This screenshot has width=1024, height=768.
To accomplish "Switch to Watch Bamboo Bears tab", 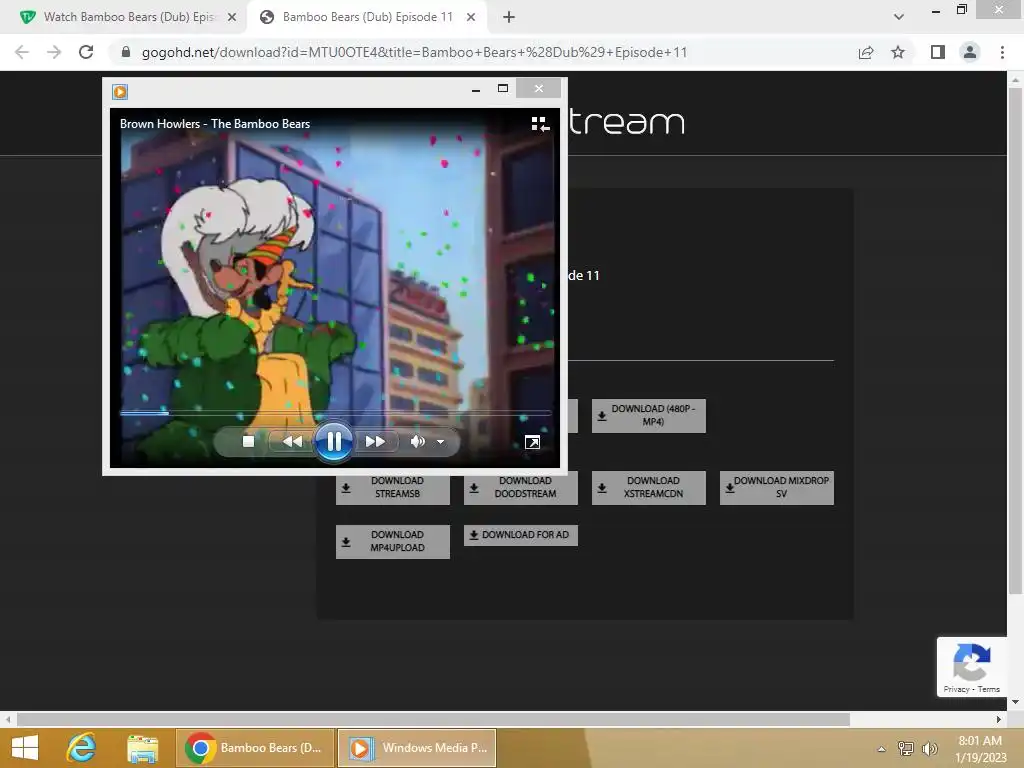I will 127,17.
